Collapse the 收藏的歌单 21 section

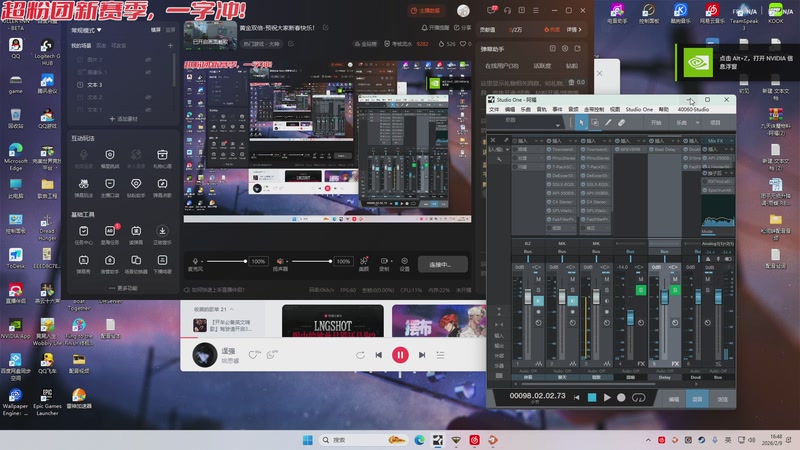click(232, 309)
